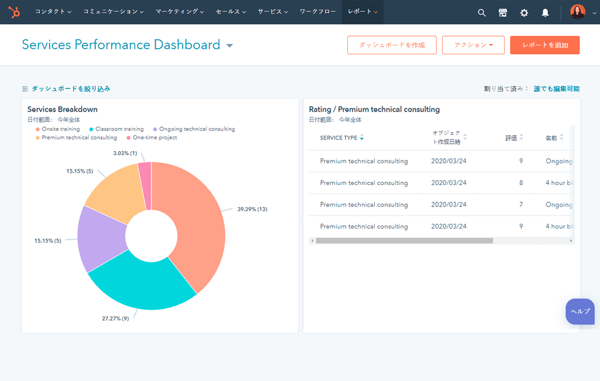Open the settings gear icon

[x=524, y=13]
